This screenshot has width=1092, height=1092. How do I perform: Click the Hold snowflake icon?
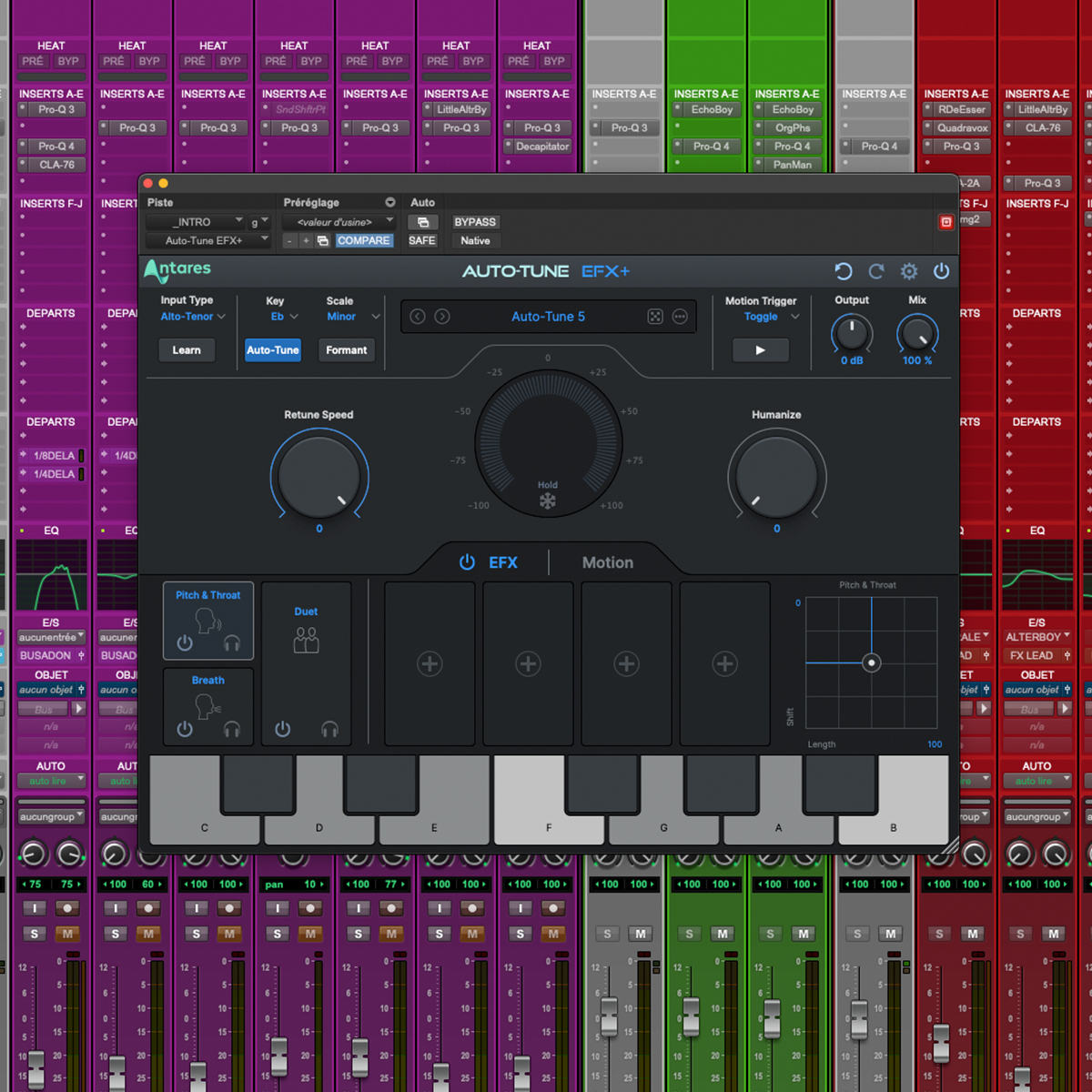pyautogui.click(x=547, y=501)
